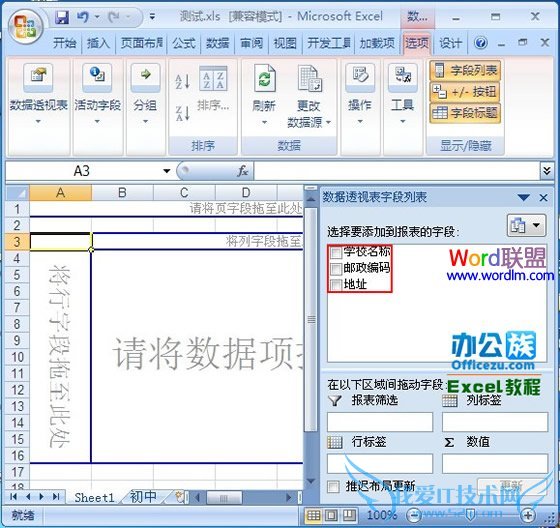Save the workbook with the floppy icon
This screenshot has height=528, width=560.
tap(62, 17)
